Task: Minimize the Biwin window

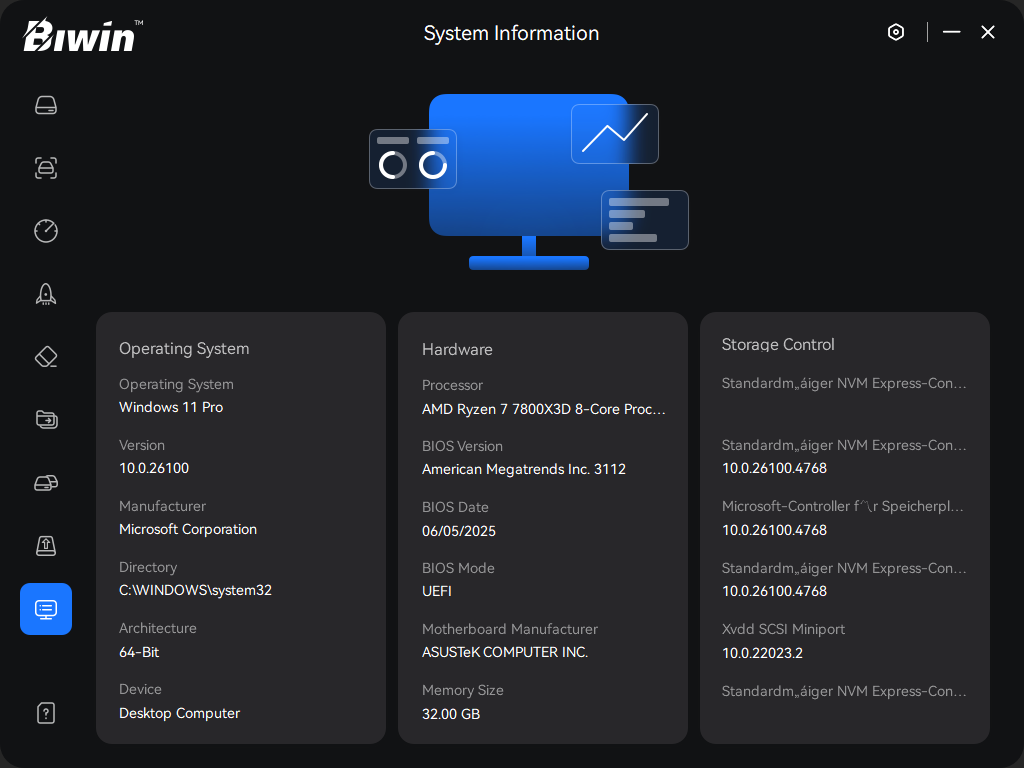Action: (951, 32)
